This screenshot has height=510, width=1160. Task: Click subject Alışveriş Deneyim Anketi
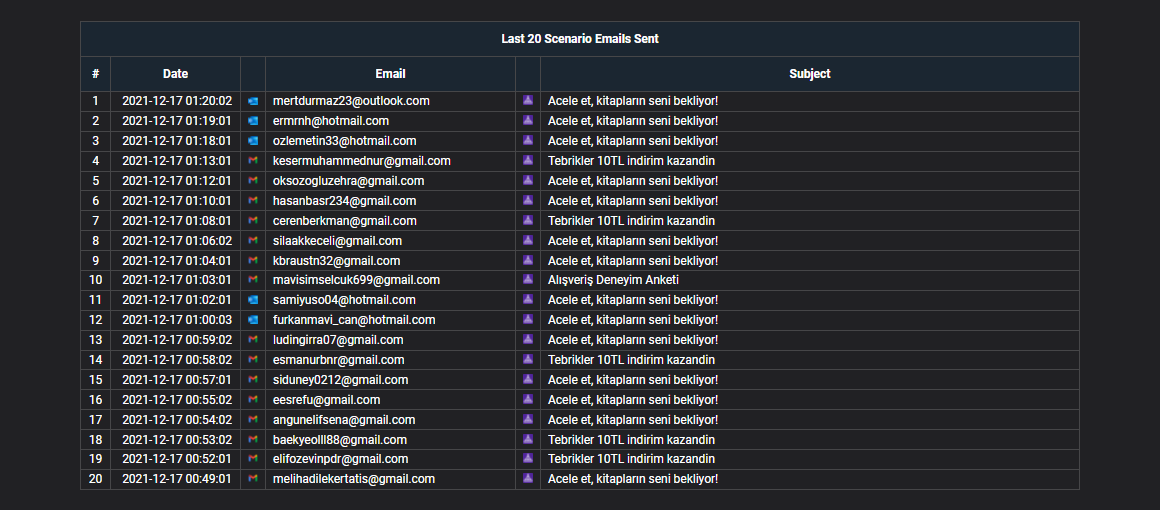point(613,280)
